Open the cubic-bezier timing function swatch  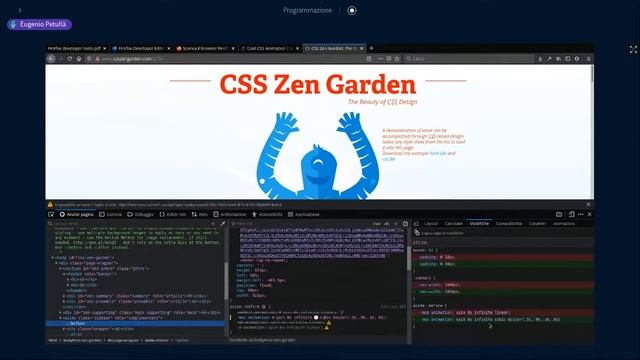pyautogui.click(x=316, y=317)
